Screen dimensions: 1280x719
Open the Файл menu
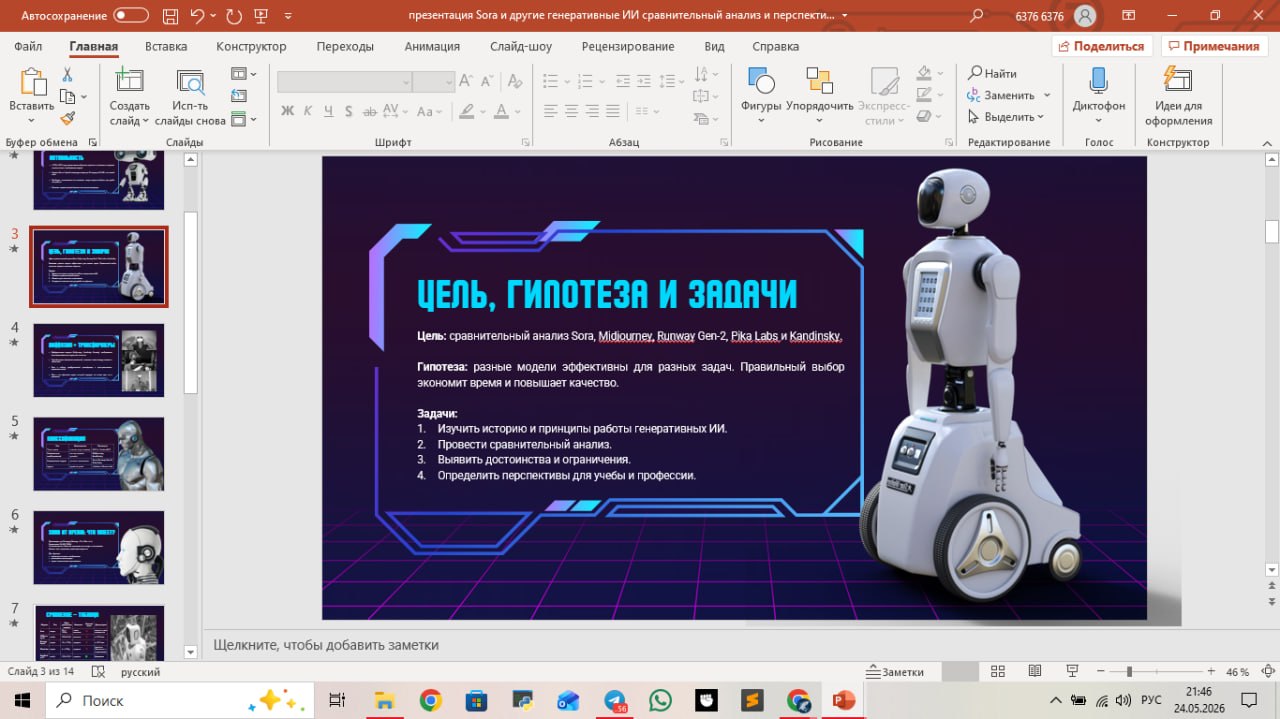(28, 46)
